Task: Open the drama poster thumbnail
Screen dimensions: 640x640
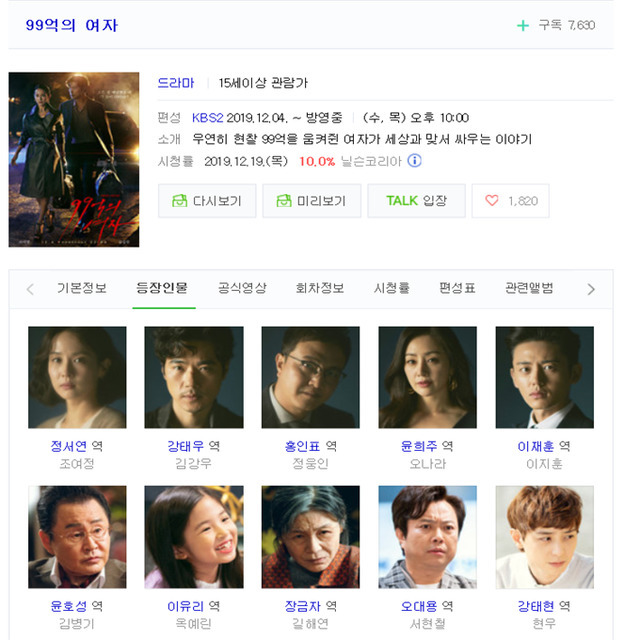Action: [x=74, y=160]
